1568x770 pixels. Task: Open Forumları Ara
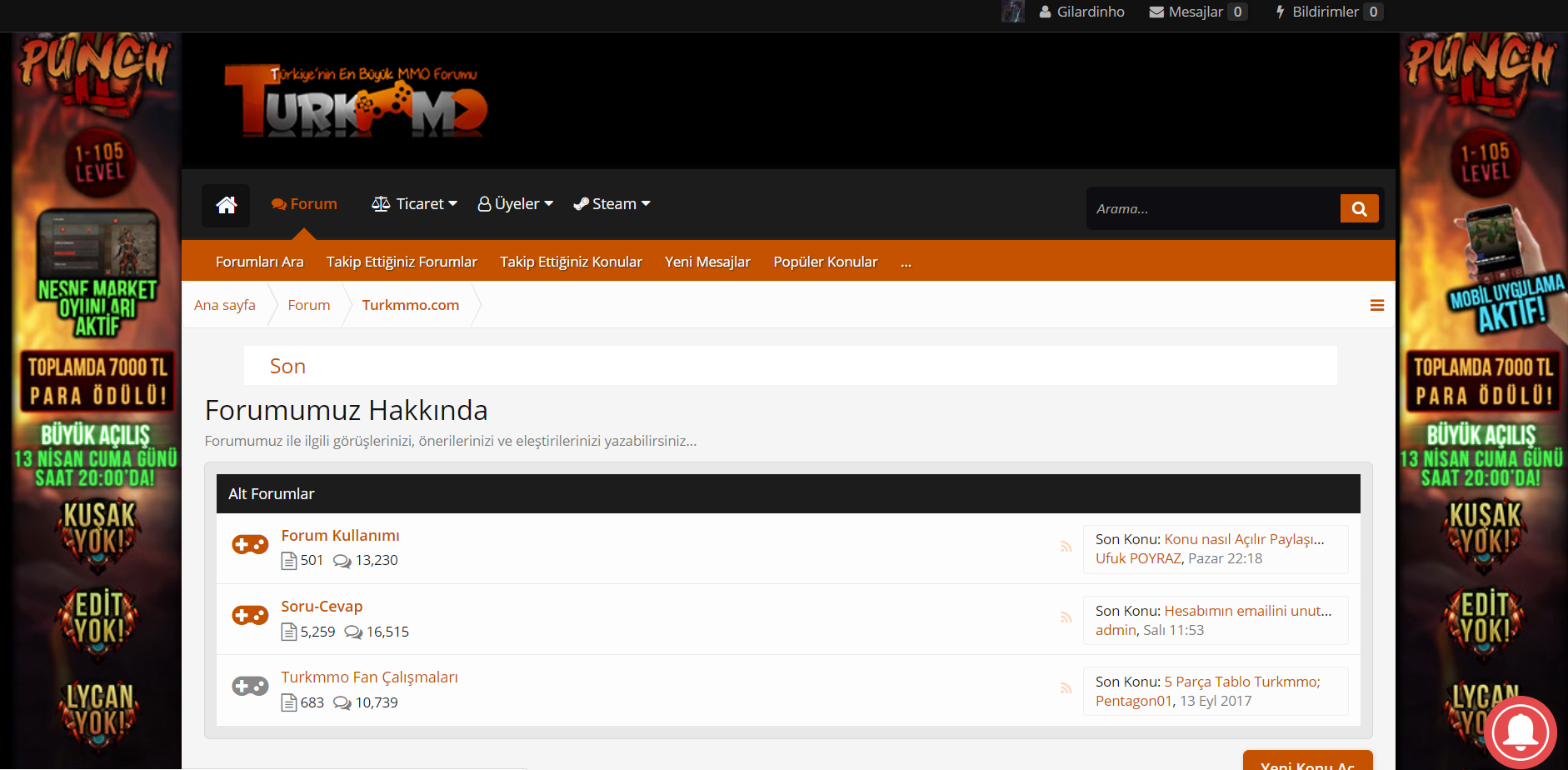click(259, 262)
